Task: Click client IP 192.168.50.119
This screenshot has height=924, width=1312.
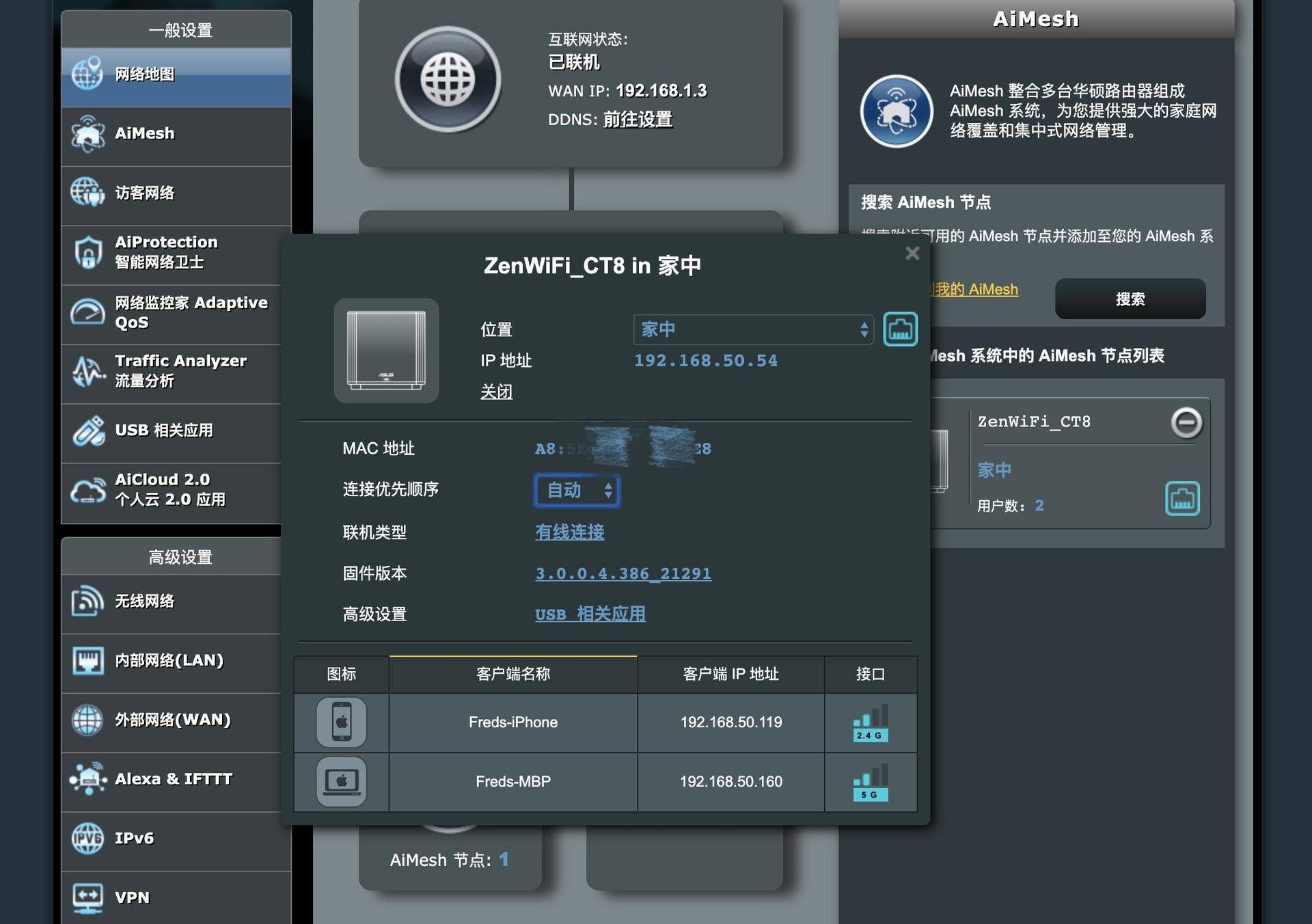Action: (x=731, y=722)
